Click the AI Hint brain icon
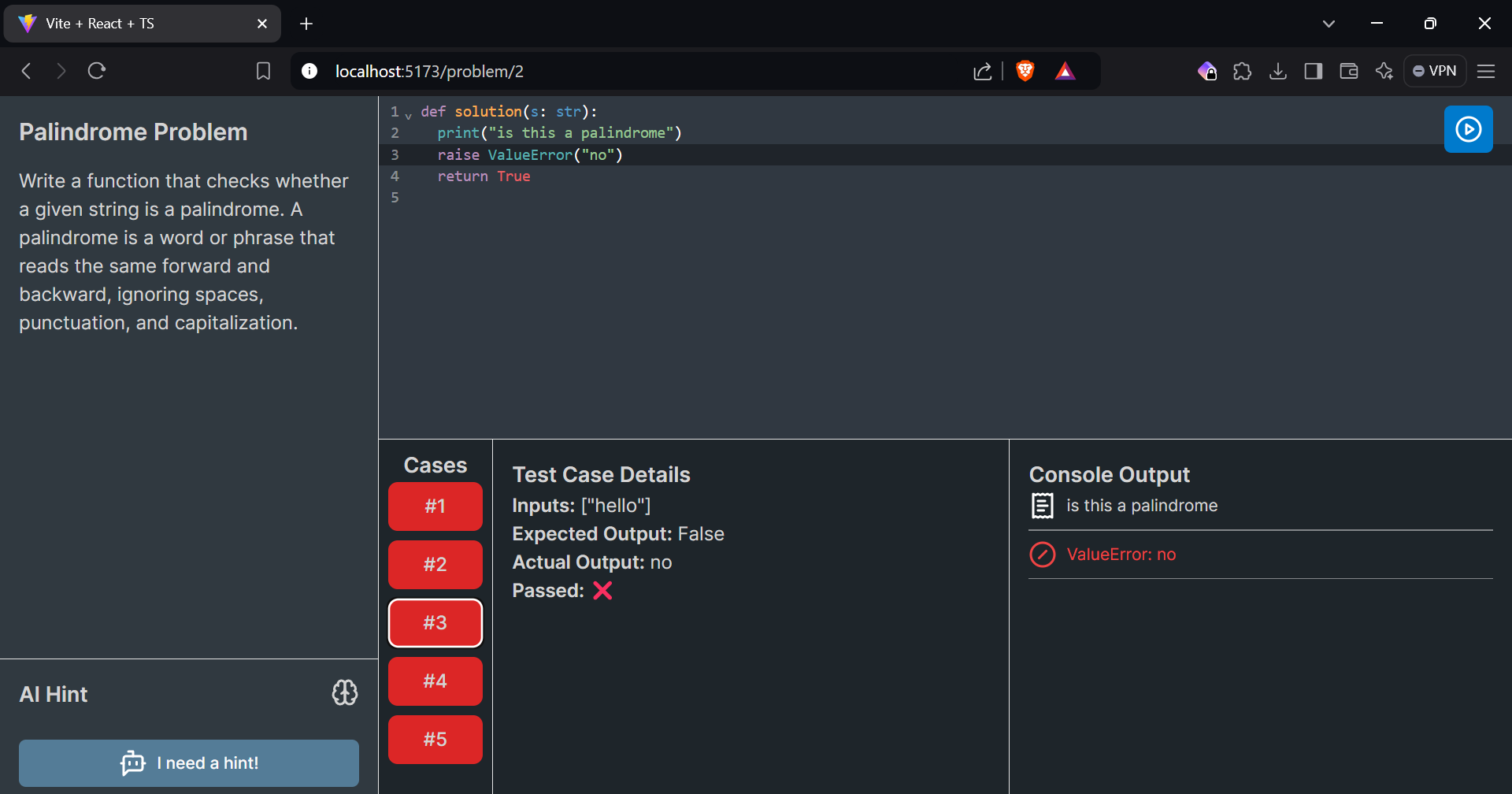This screenshot has width=1512, height=794. (345, 693)
